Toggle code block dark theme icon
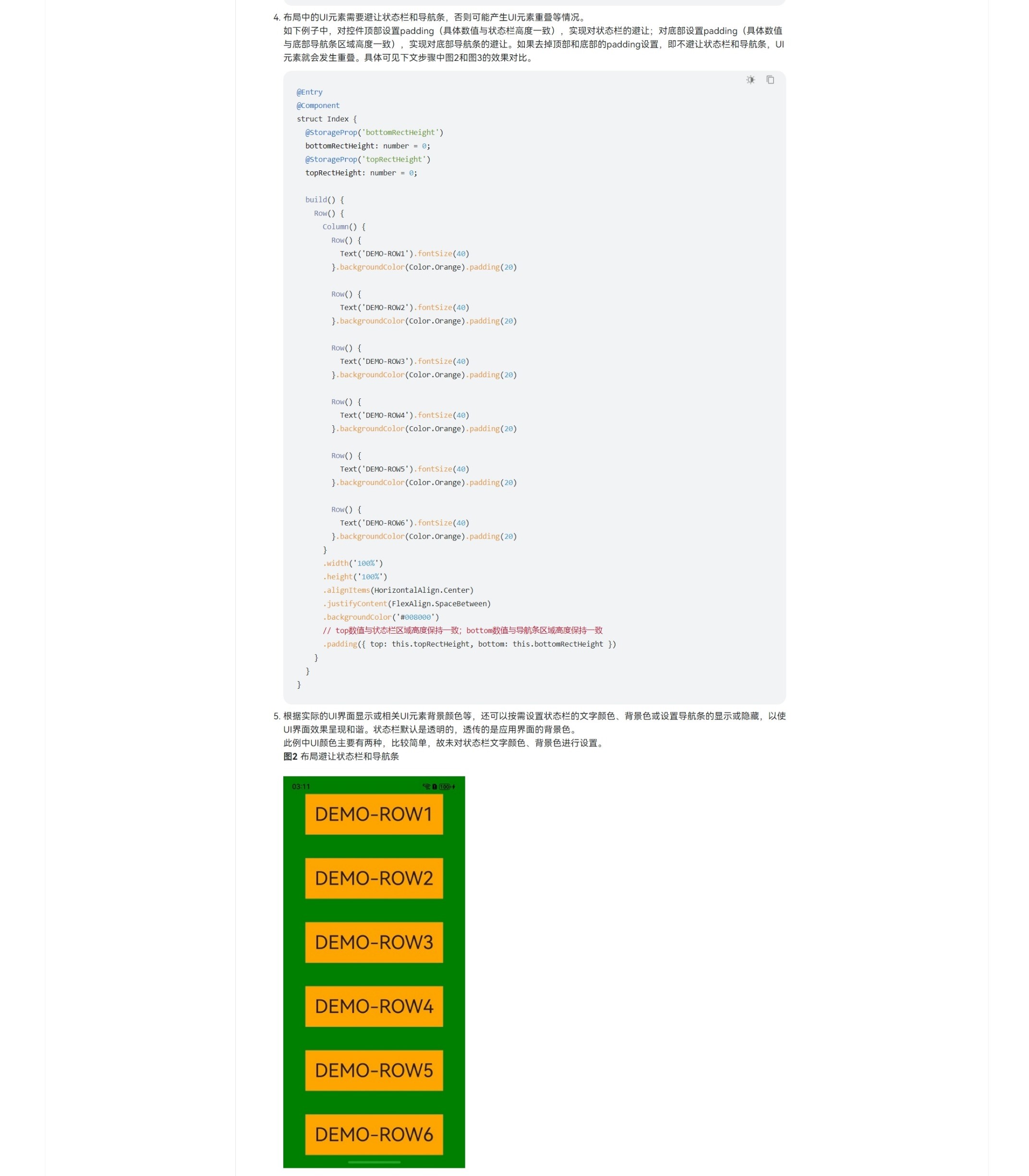 751,80
